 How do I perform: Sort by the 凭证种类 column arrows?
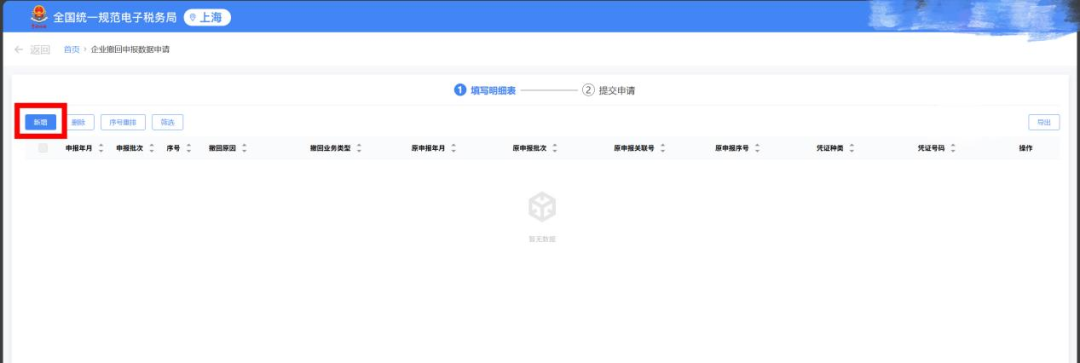click(x=851, y=148)
